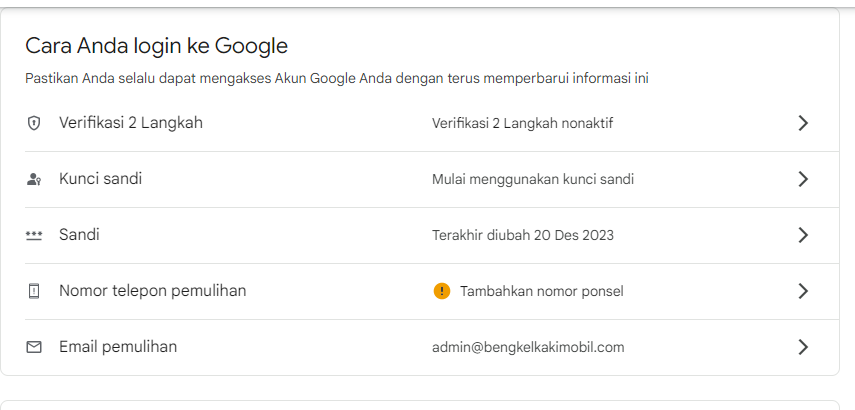
Task: Open recovery phone chevron arrow
Action: tap(802, 291)
